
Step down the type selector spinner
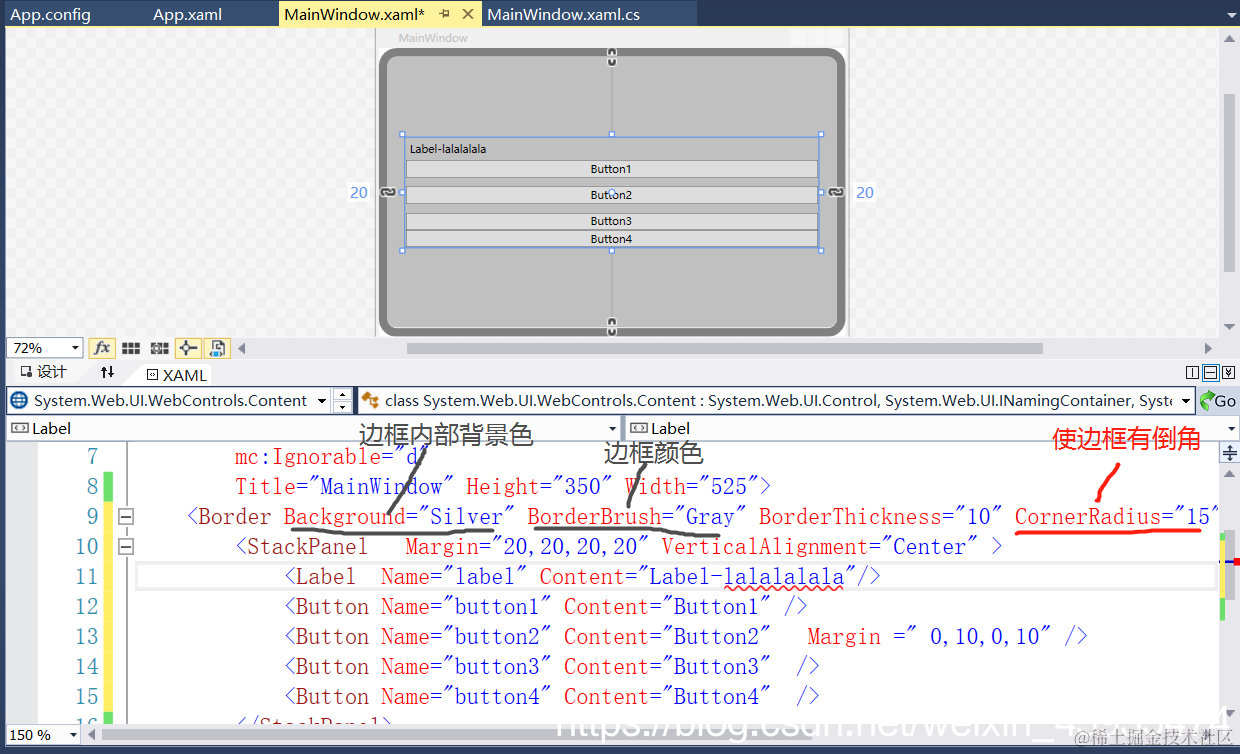(x=343, y=407)
